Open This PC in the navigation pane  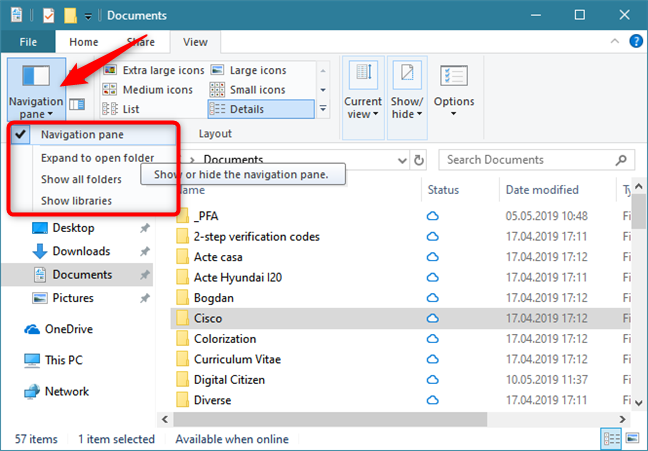64,360
